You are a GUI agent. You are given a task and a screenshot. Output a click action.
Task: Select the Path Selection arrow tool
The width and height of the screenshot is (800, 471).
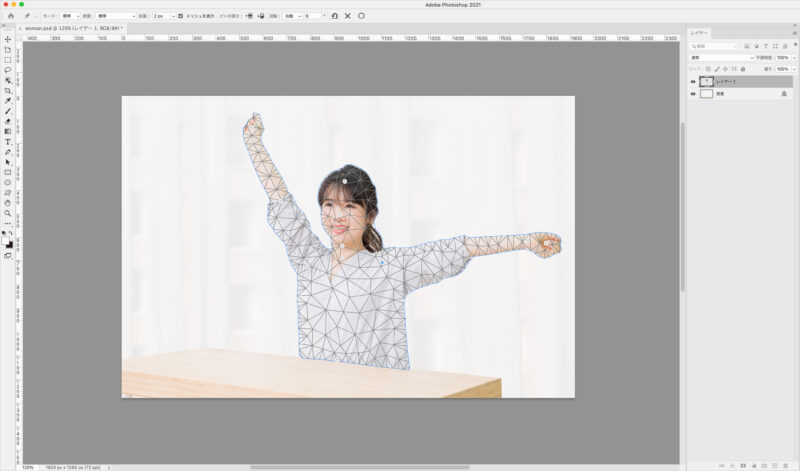point(8,162)
